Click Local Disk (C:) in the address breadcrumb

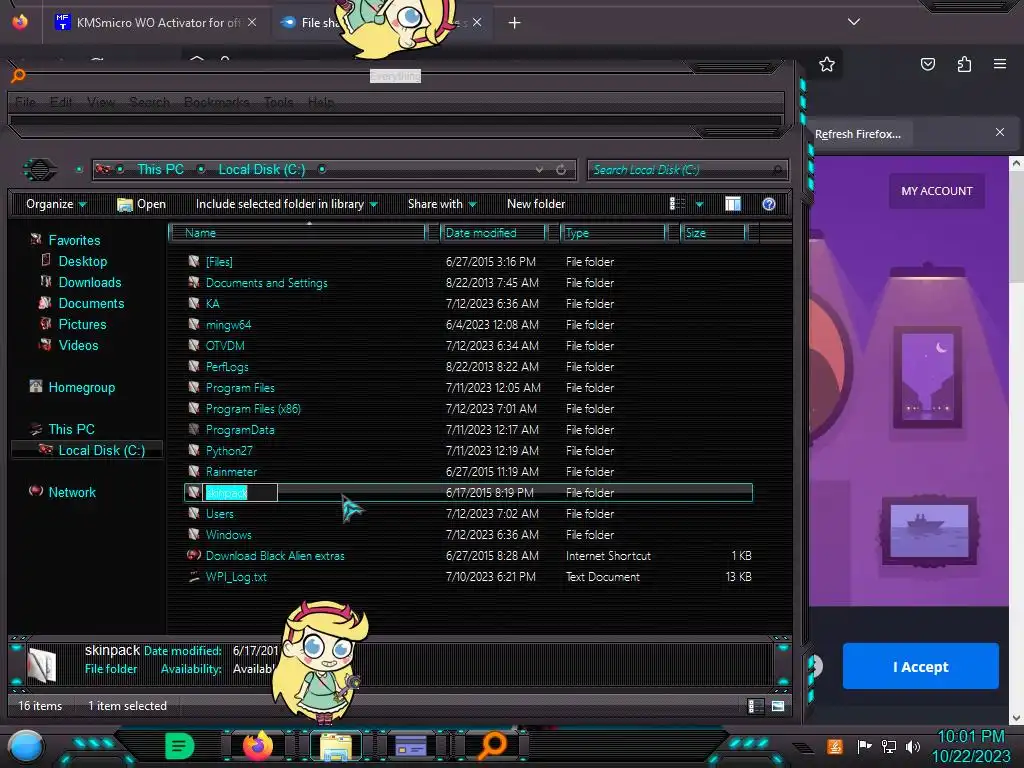[261, 169]
